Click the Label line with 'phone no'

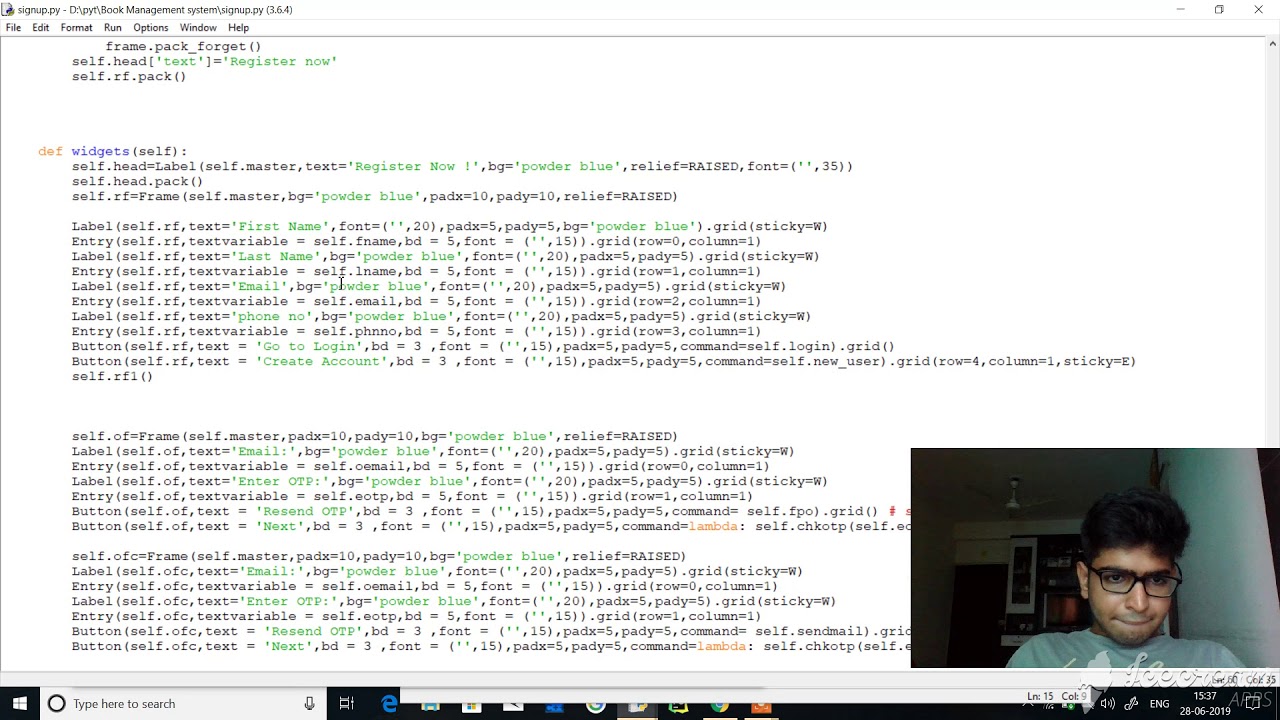coord(441,316)
